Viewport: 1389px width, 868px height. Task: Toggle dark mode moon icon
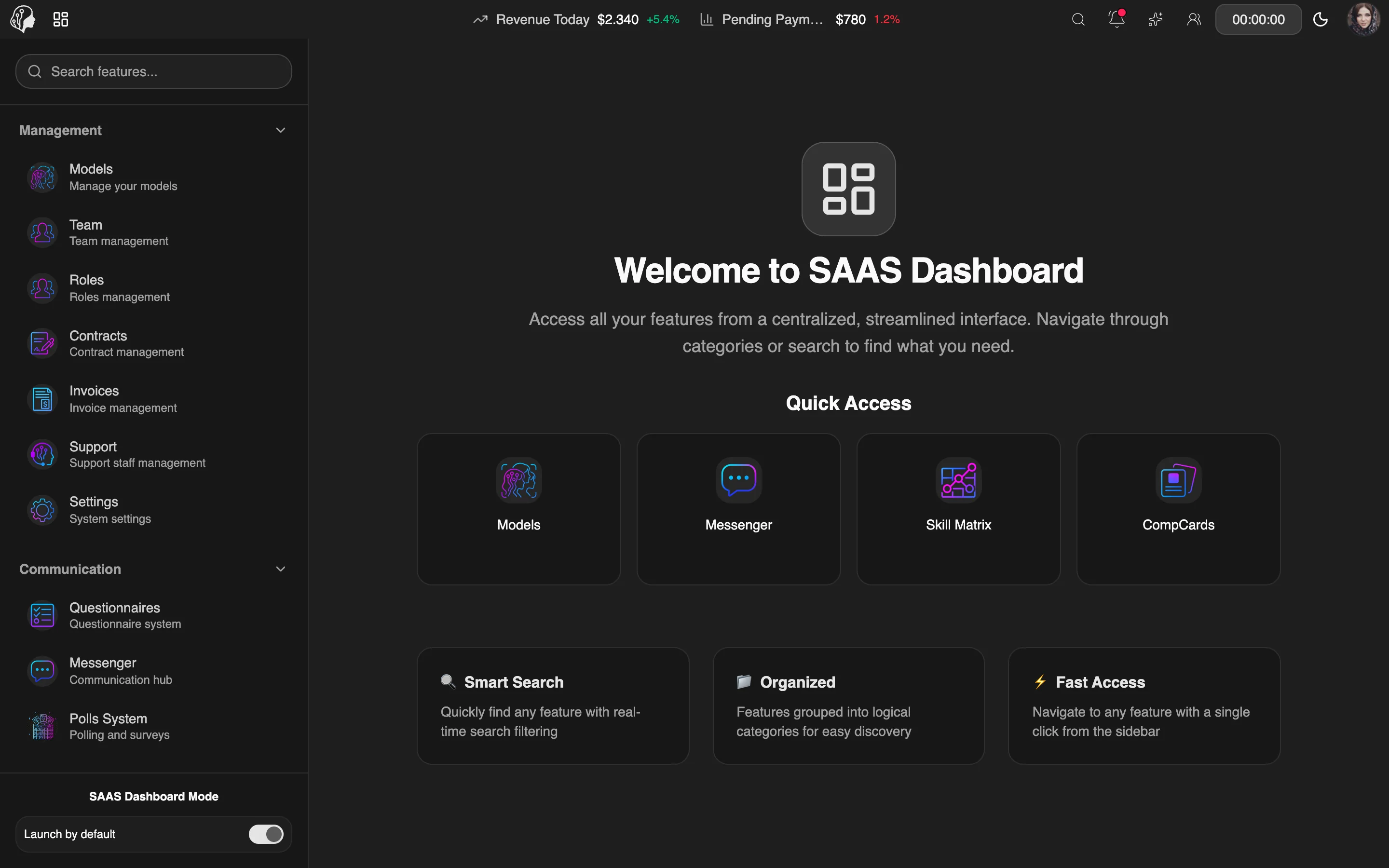pyautogui.click(x=1320, y=19)
